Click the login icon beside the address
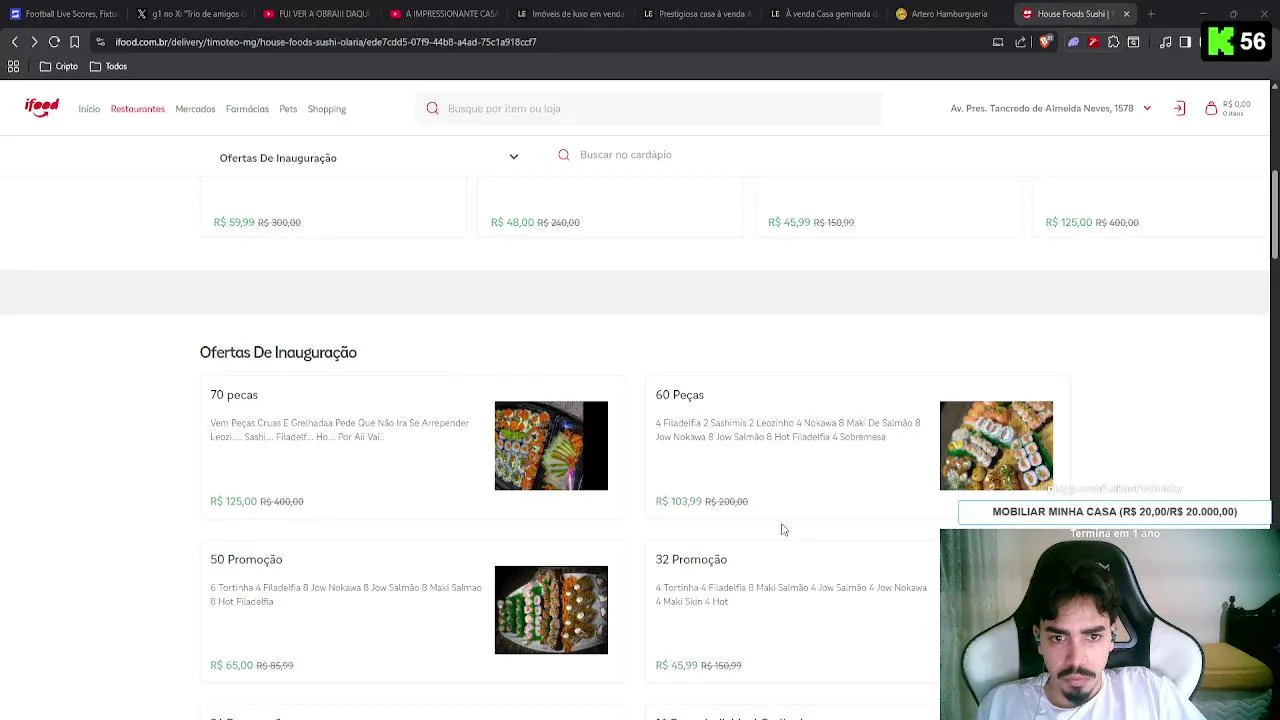Image resolution: width=1280 pixels, height=720 pixels. pos(1179,108)
